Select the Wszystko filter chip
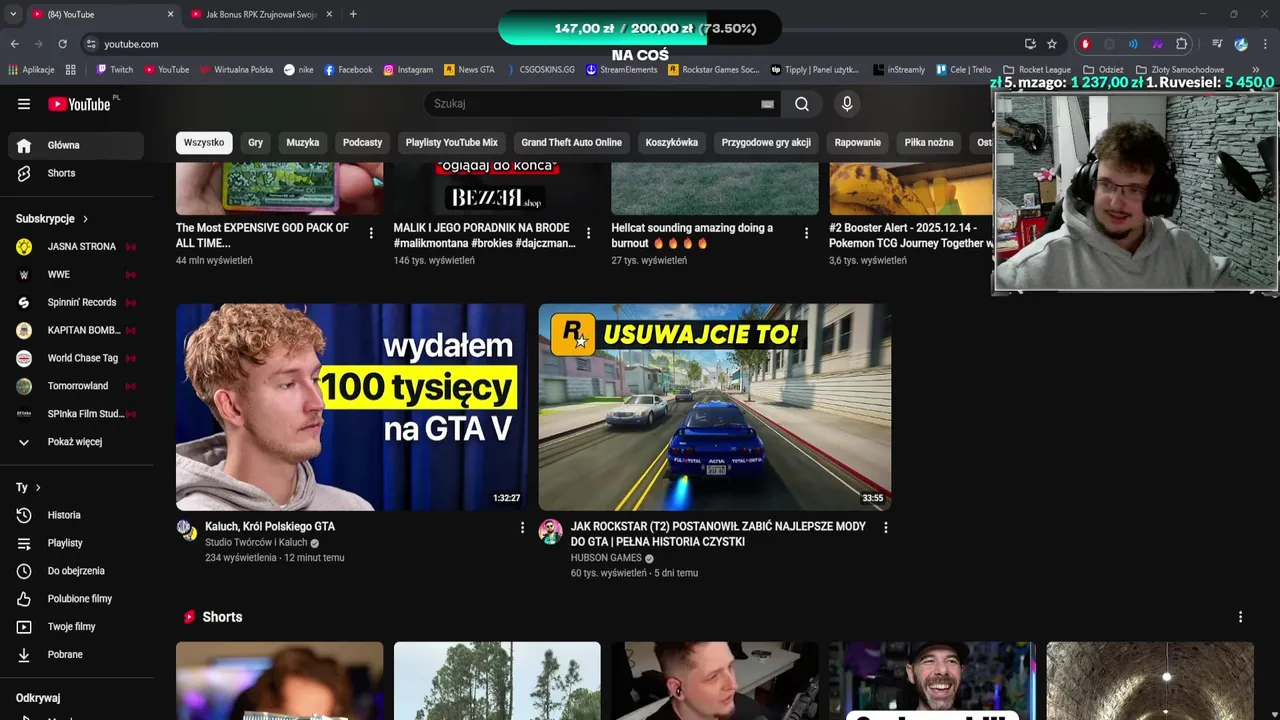The height and width of the screenshot is (720, 1280). coord(204,143)
